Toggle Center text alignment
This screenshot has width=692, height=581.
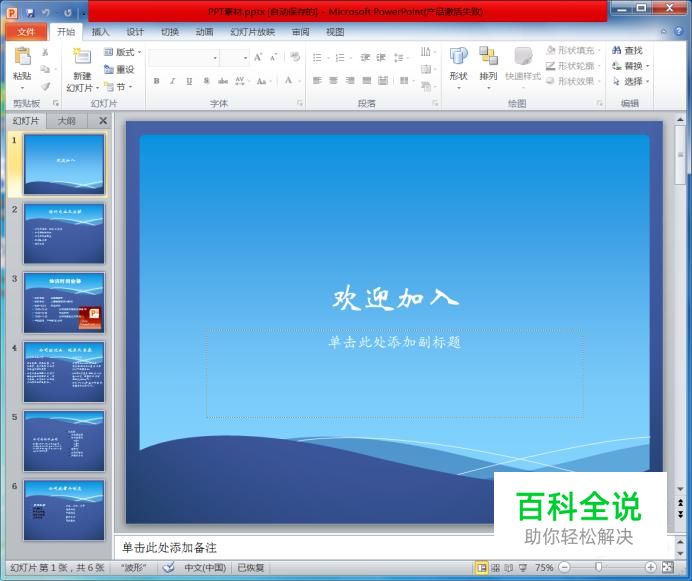(x=333, y=80)
